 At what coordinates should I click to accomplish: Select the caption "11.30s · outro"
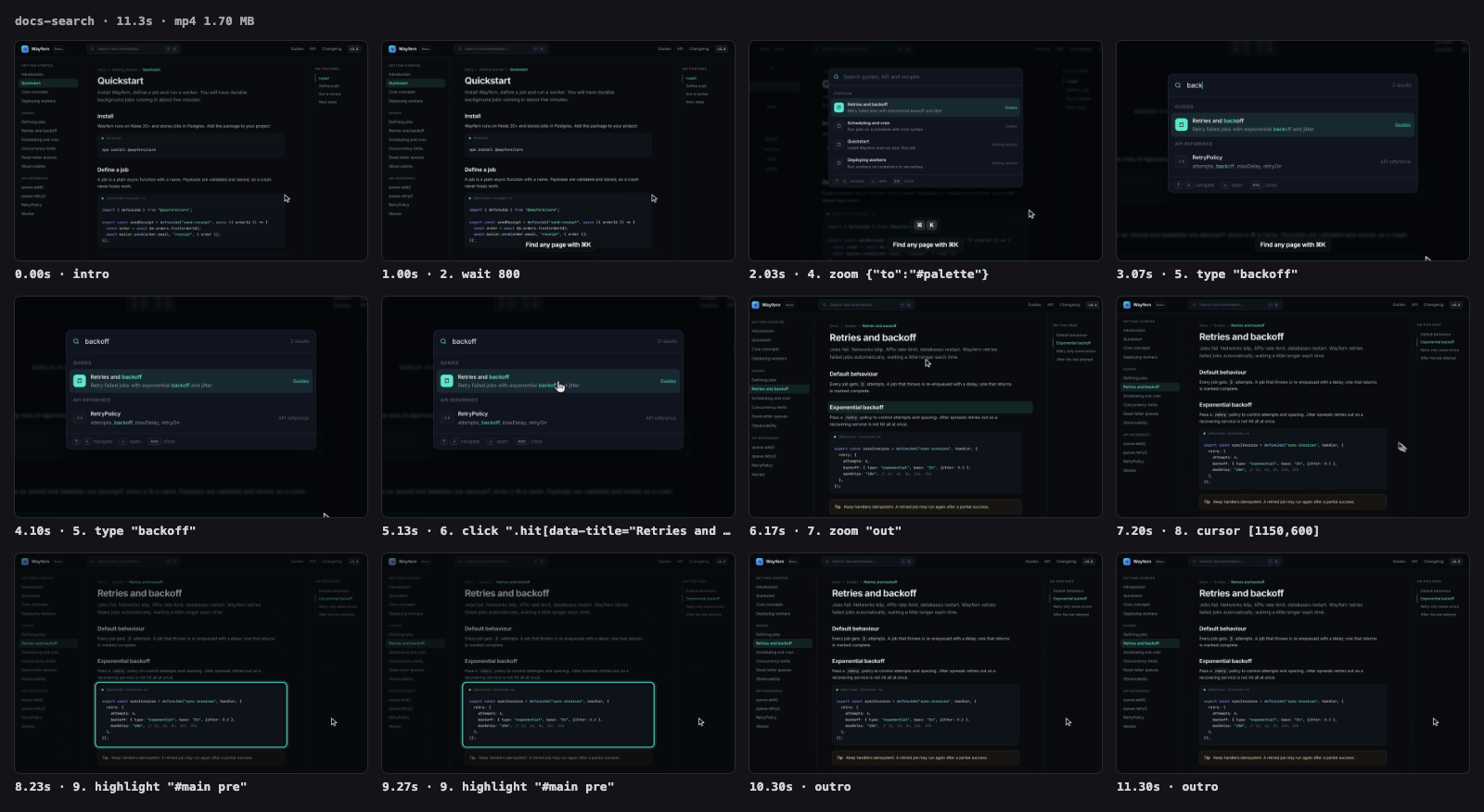[x=1168, y=787]
